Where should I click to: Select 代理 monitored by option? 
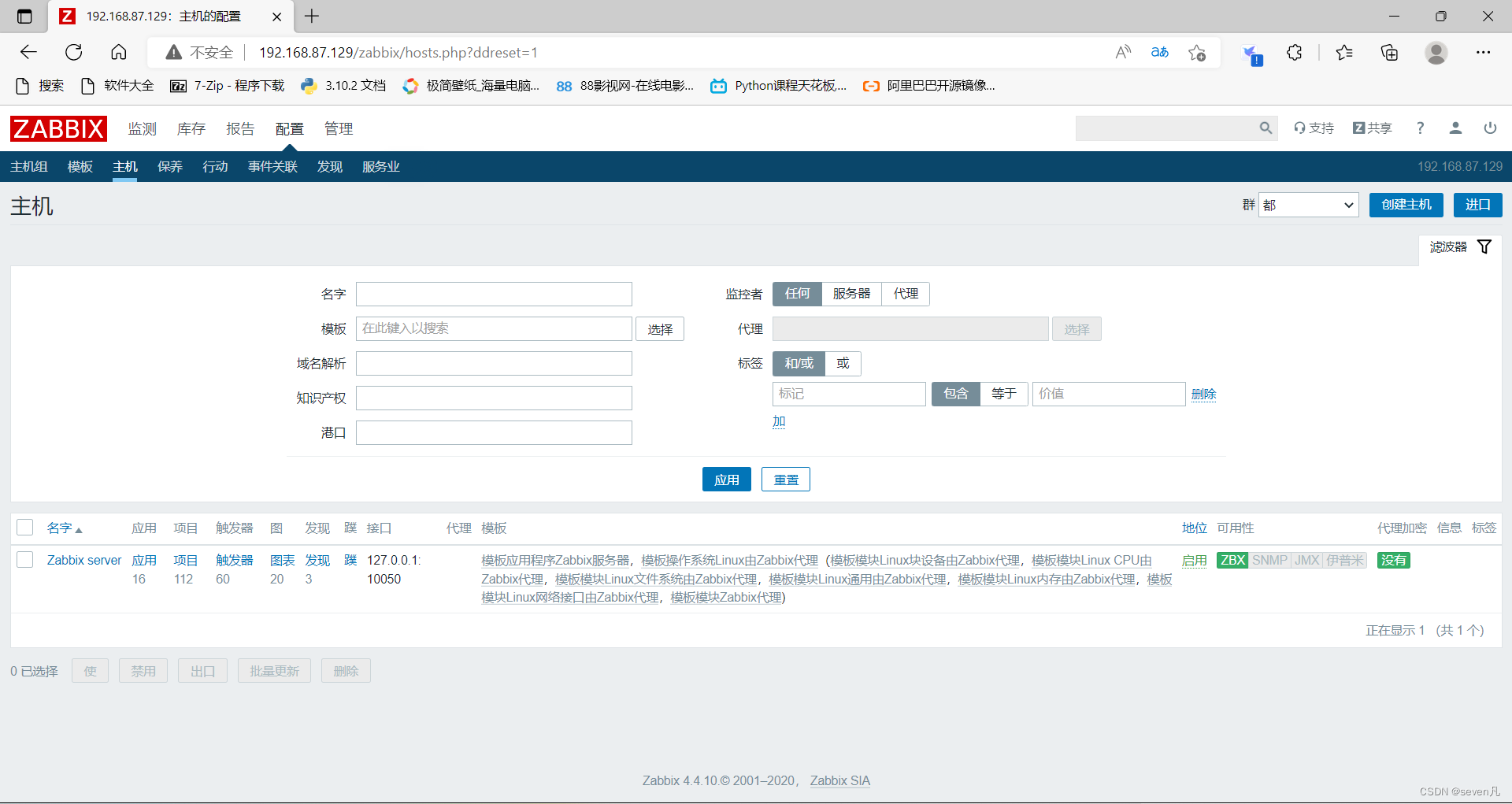pyautogui.click(x=906, y=294)
